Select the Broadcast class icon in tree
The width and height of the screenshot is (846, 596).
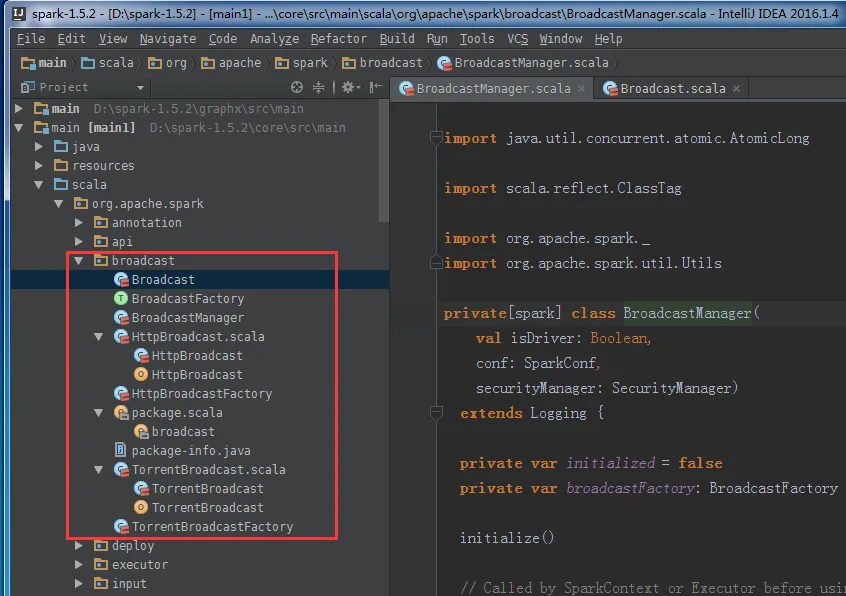click(121, 279)
